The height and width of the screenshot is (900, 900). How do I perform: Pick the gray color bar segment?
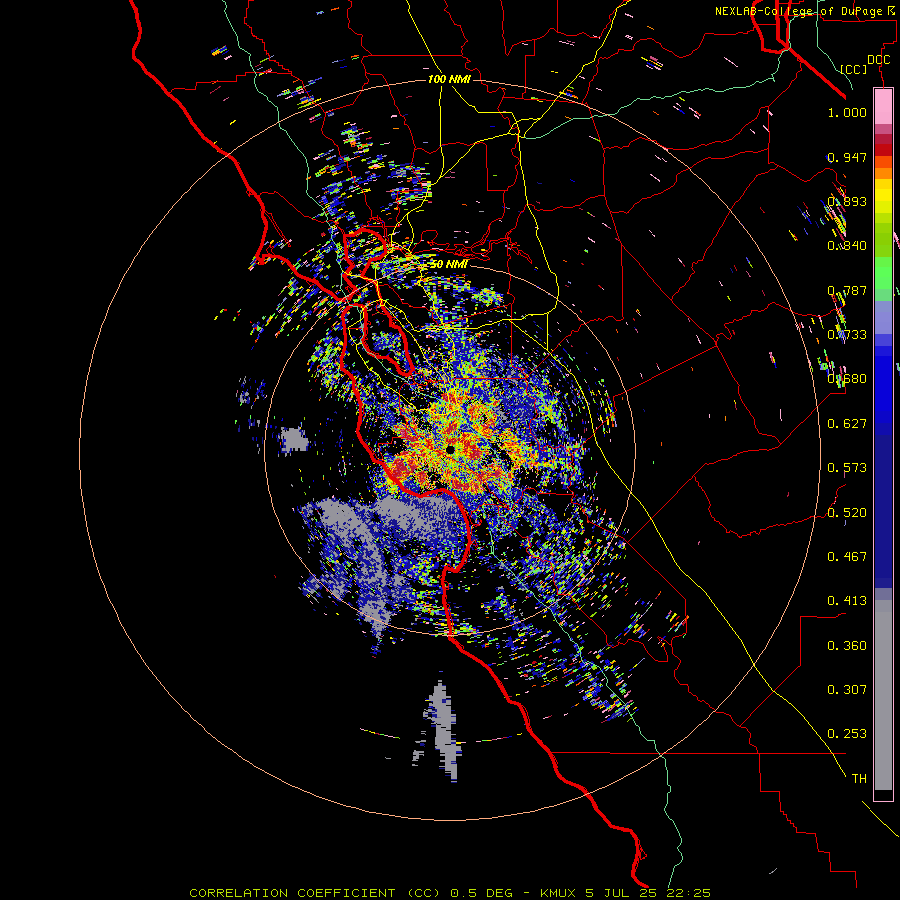[x=883, y=695]
